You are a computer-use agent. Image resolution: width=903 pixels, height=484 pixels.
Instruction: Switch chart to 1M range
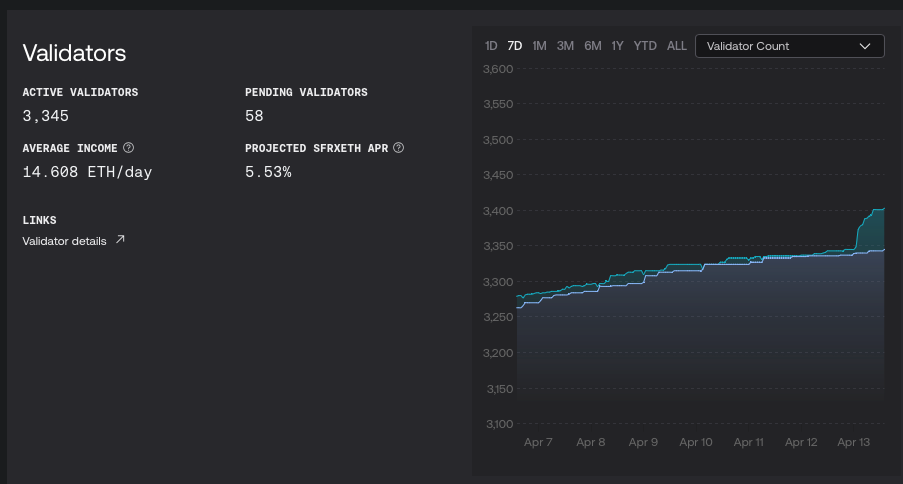pos(540,46)
